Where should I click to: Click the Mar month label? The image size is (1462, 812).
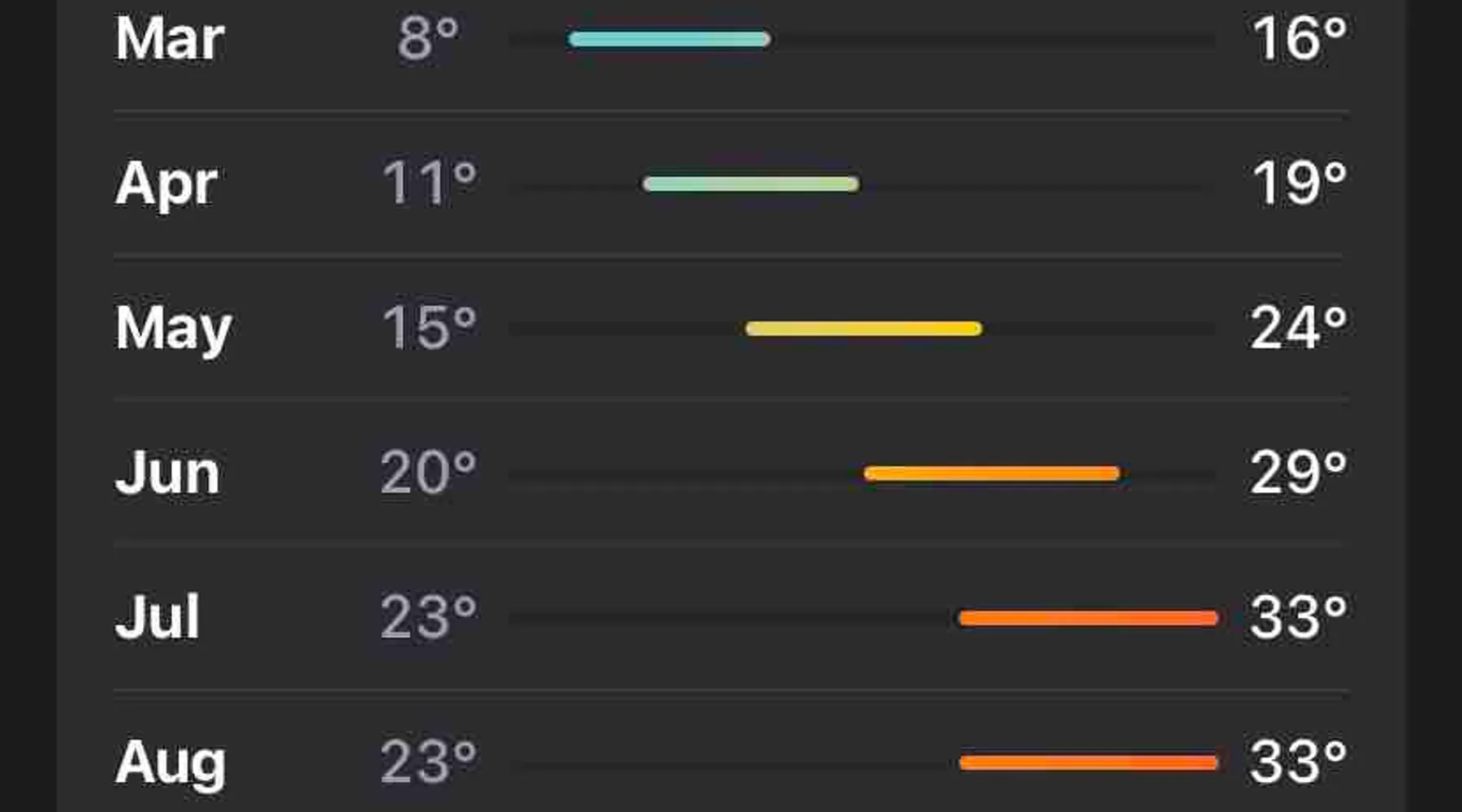[169, 38]
